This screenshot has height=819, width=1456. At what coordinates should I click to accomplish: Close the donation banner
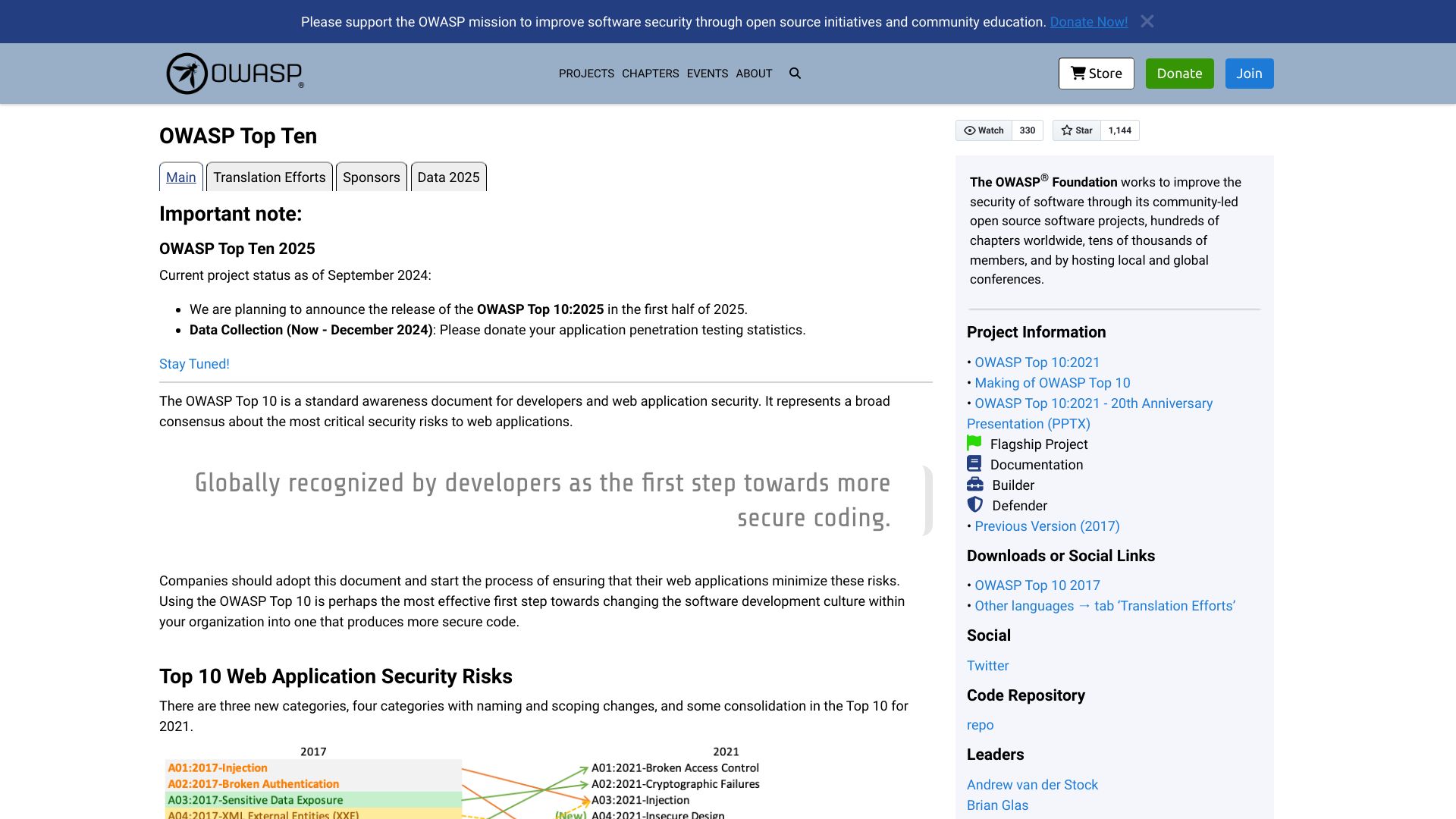tap(1147, 21)
